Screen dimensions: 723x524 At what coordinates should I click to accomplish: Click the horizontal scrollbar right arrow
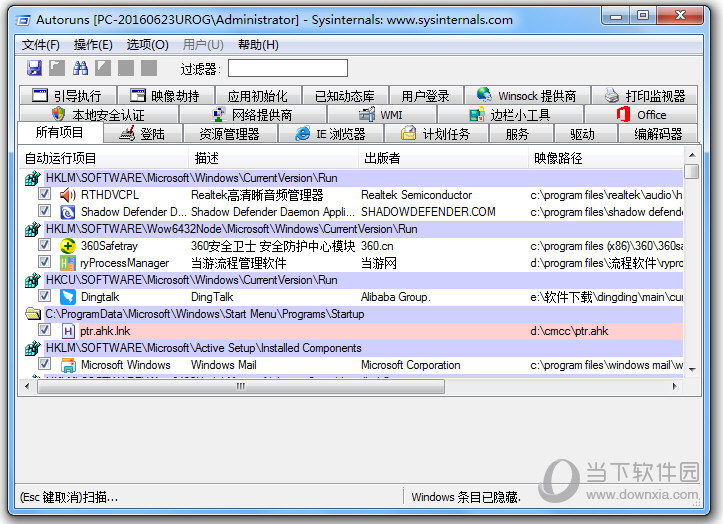(674, 386)
